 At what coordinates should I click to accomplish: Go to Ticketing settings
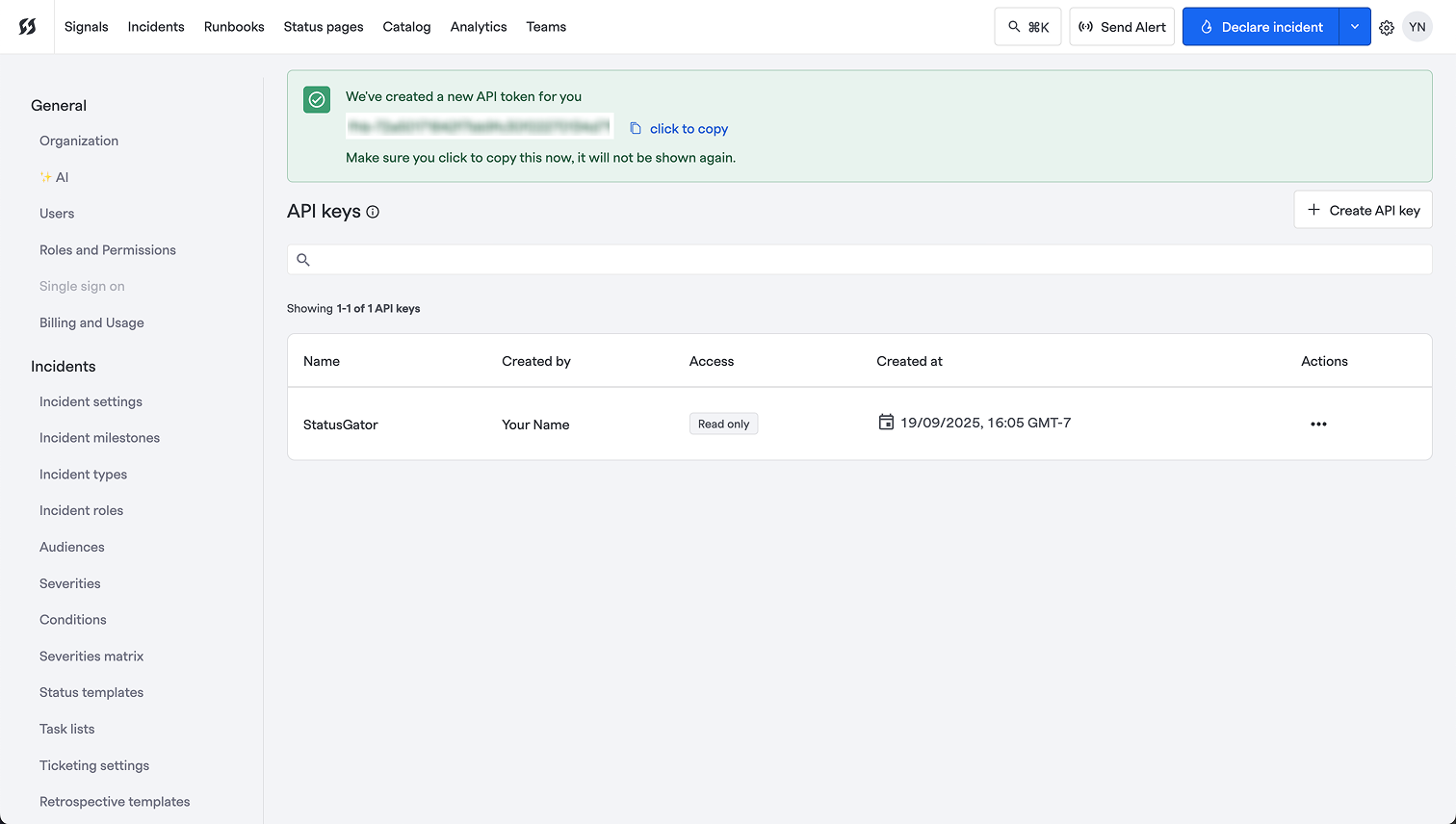coord(94,765)
